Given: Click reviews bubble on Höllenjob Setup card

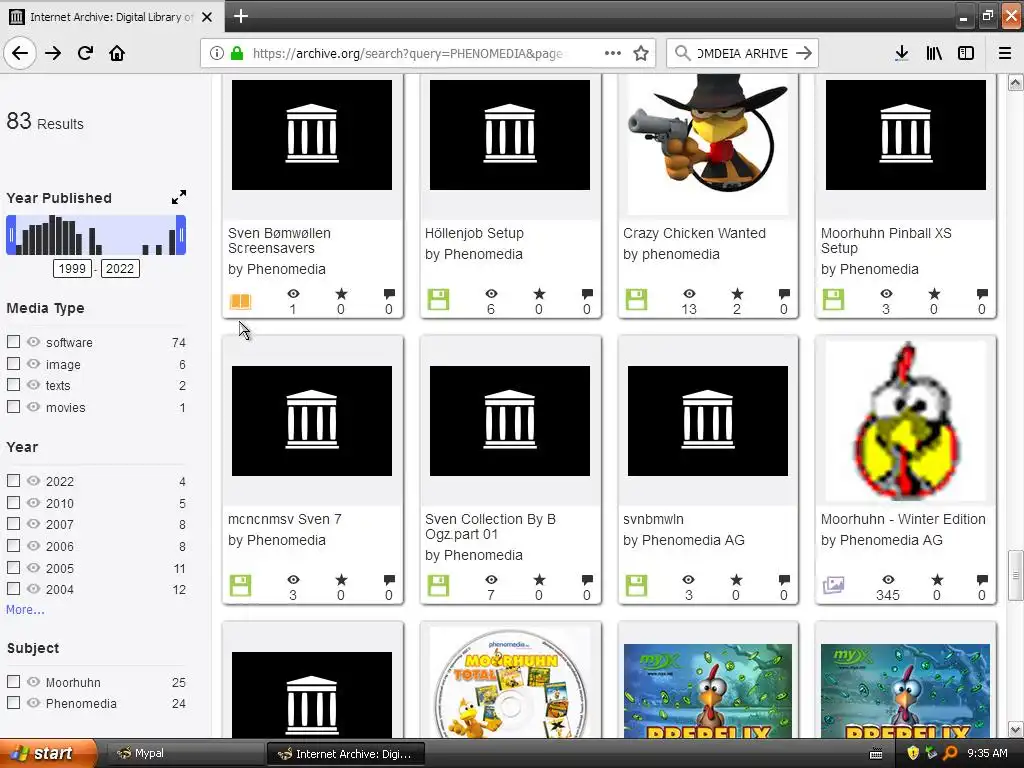Looking at the screenshot, I should (x=587, y=294).
